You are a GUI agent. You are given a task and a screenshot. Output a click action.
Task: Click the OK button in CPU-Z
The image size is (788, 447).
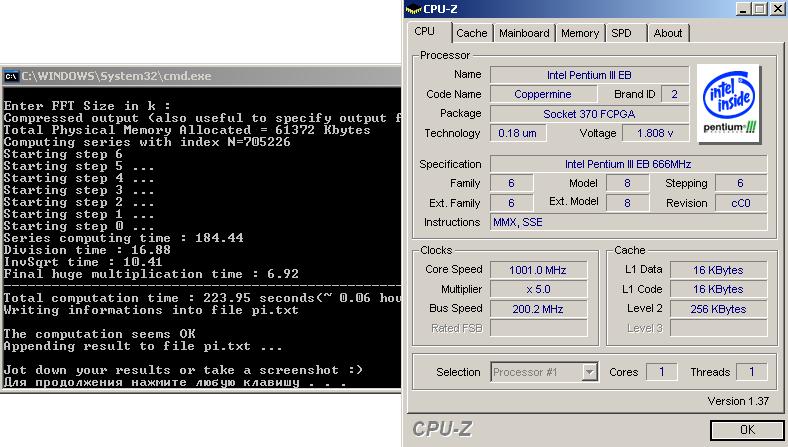[x=747, y=430]
